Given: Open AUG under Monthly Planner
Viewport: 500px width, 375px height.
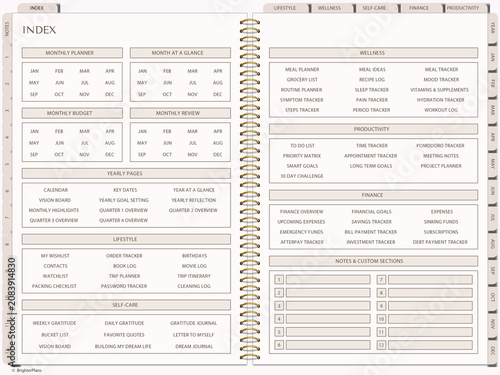Looking at the screenshot, I should 110,83.
